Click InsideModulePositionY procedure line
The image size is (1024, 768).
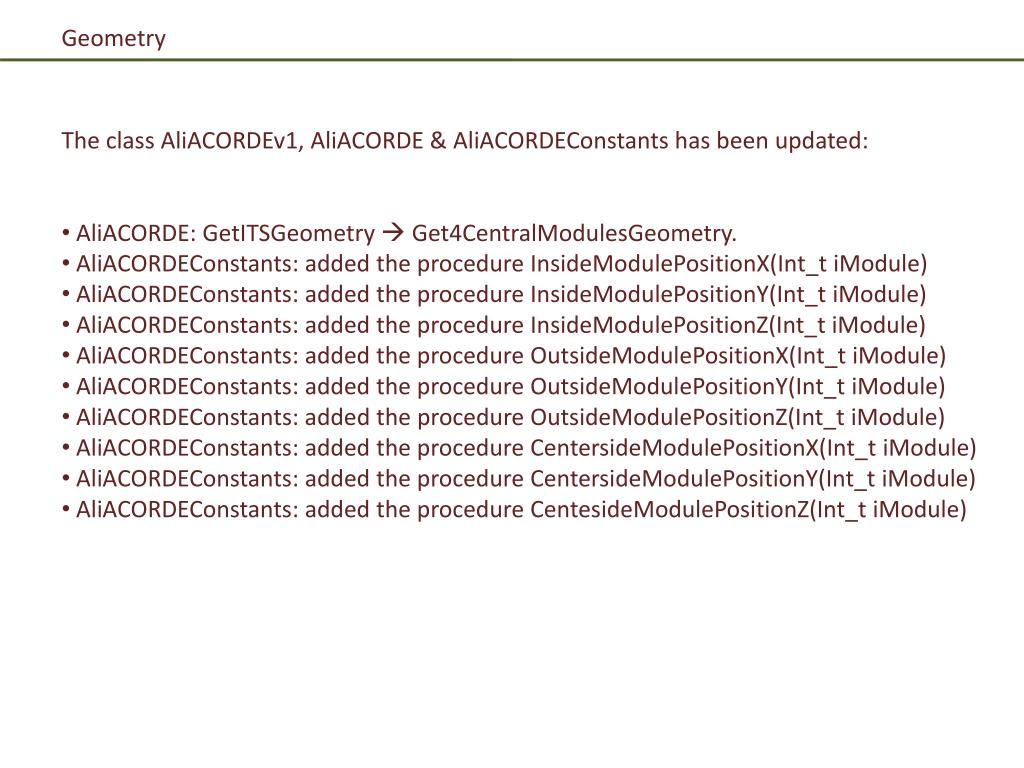(494, 295)
